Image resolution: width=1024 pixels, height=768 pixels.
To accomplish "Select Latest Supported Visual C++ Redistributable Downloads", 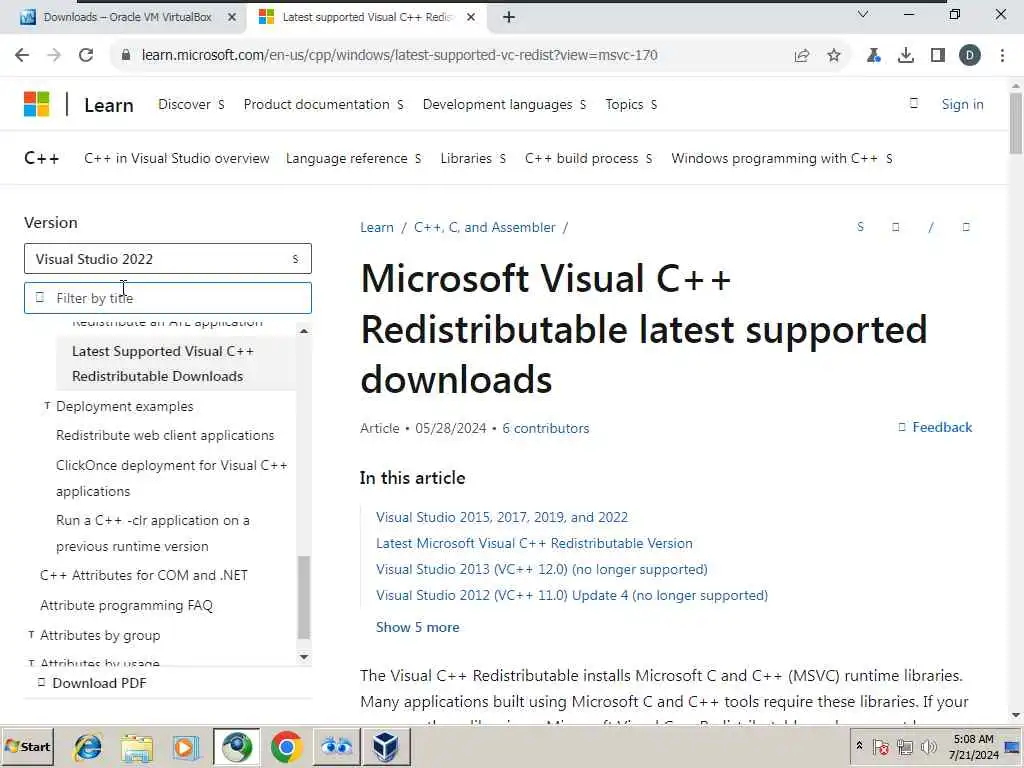I will coord(175,364).
